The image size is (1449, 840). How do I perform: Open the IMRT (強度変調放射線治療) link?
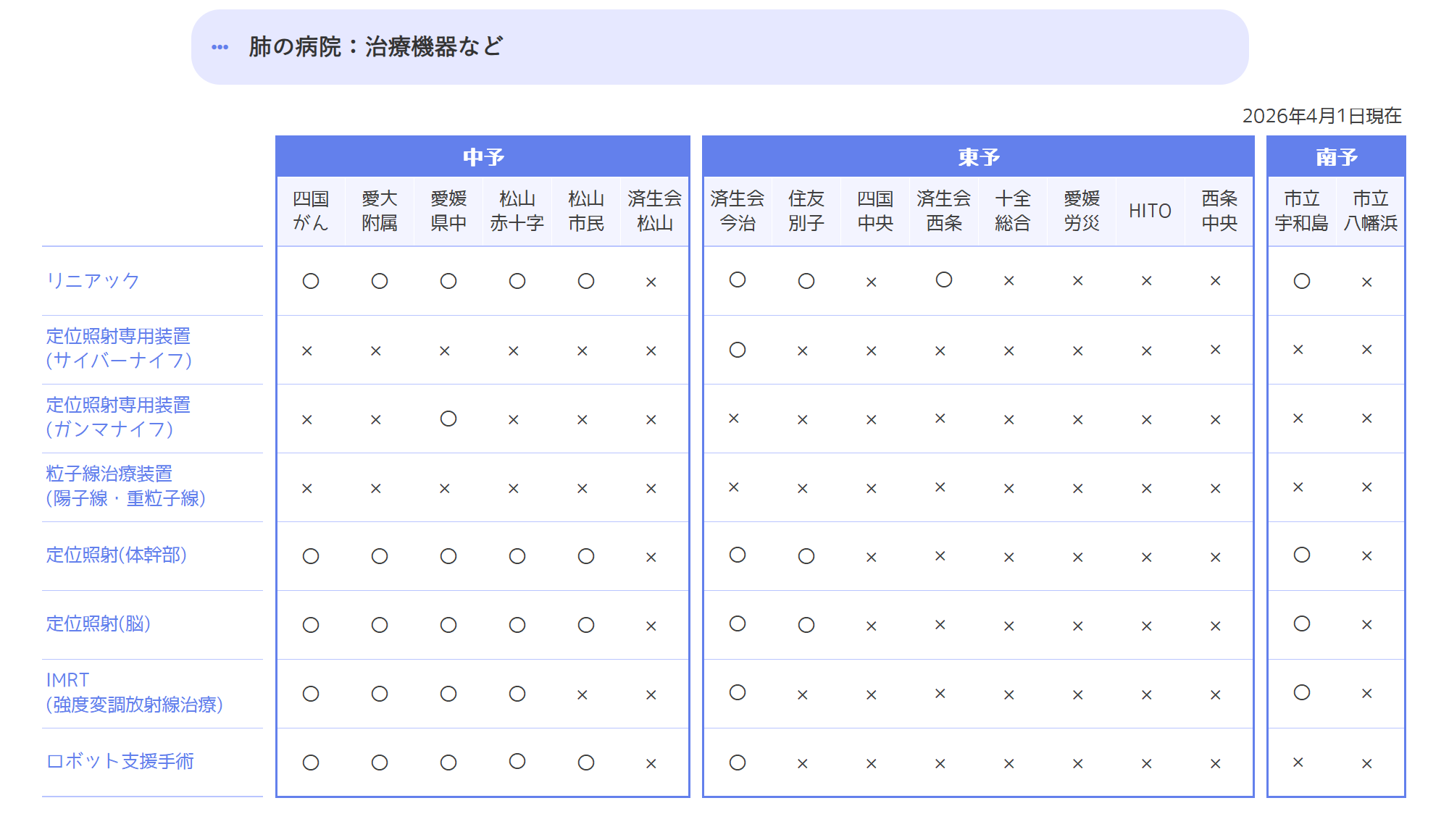(135, 692)
